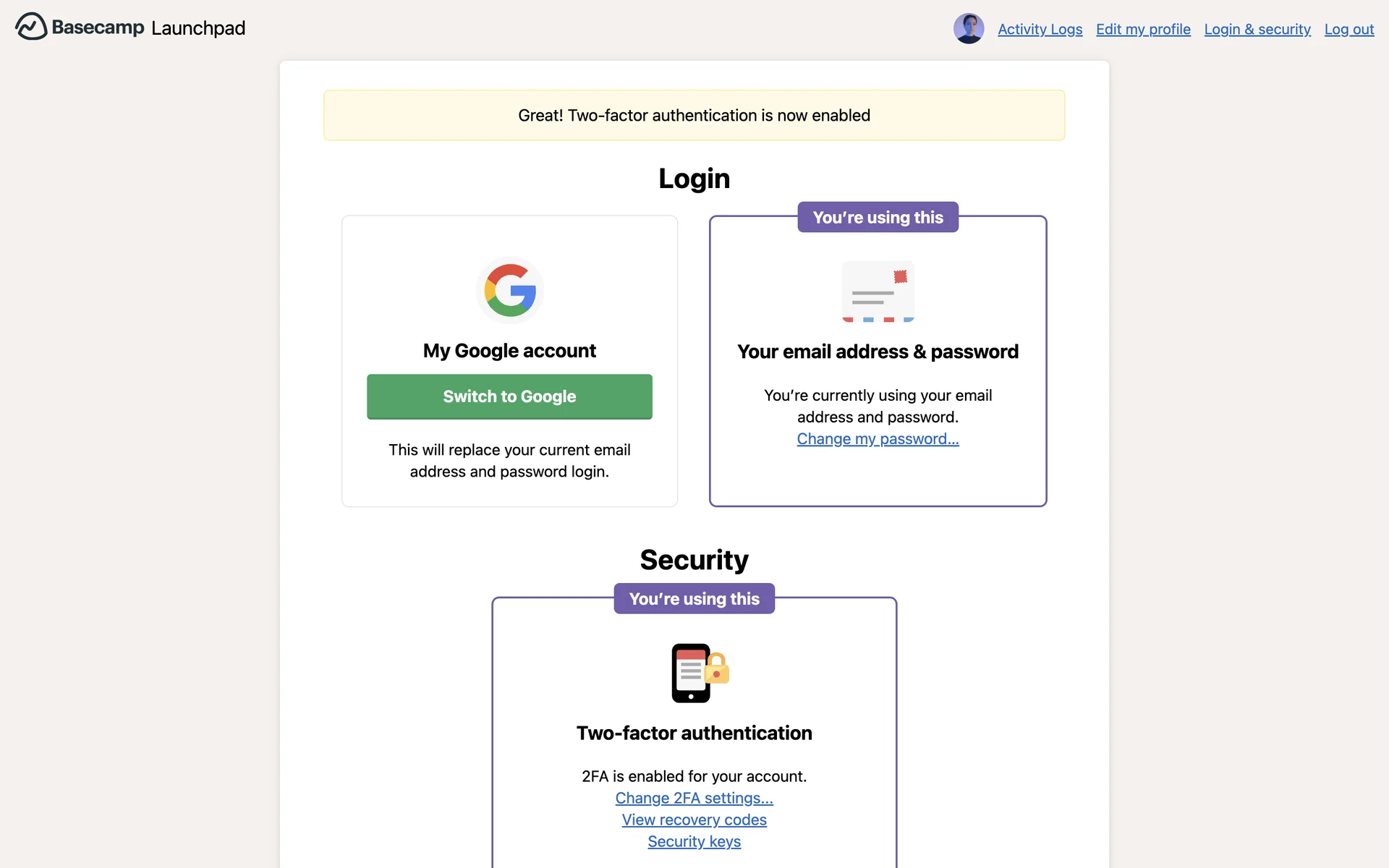Click the Two-factor authentication heading

click(694, 733)
